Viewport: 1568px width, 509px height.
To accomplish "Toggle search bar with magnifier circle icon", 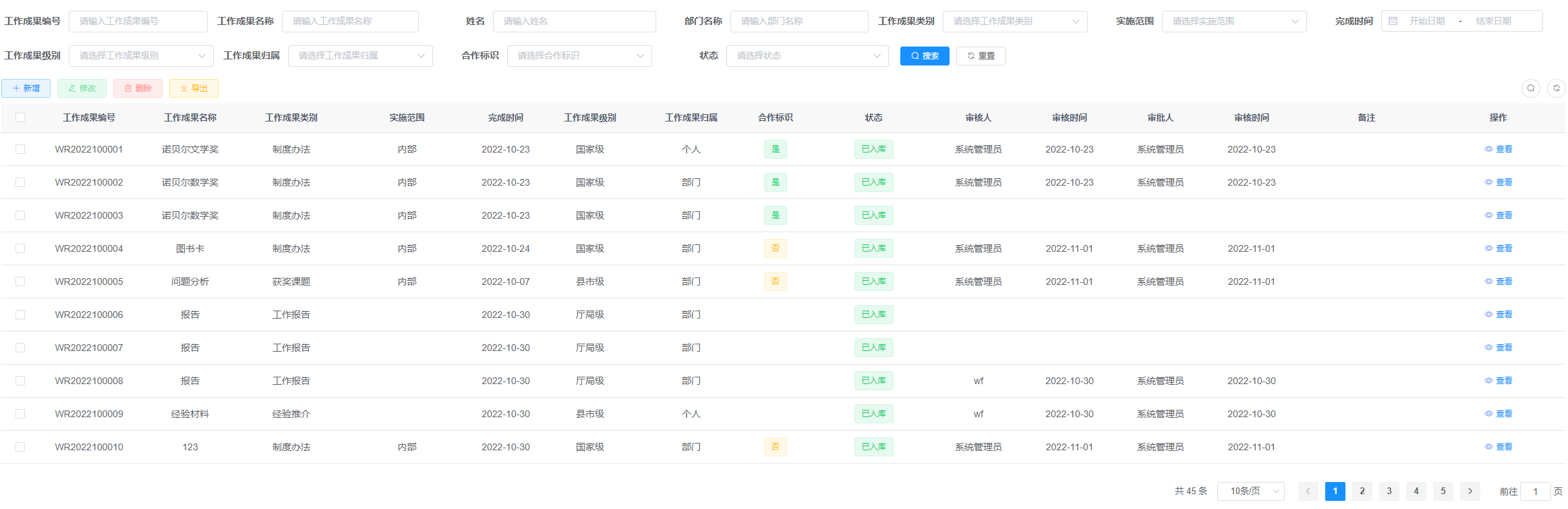I will tap(1530, 88).
